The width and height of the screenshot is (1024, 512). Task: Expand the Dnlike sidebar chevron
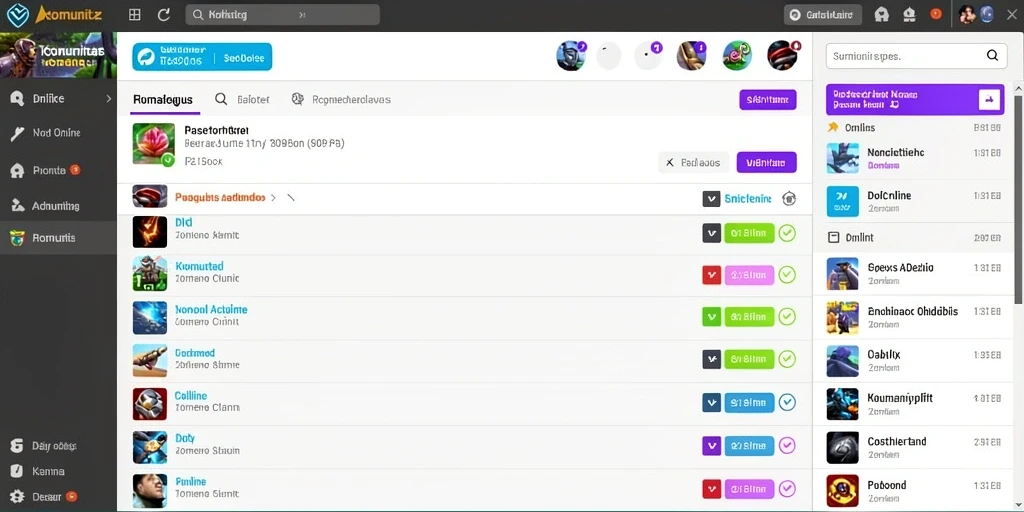[108, 99]
